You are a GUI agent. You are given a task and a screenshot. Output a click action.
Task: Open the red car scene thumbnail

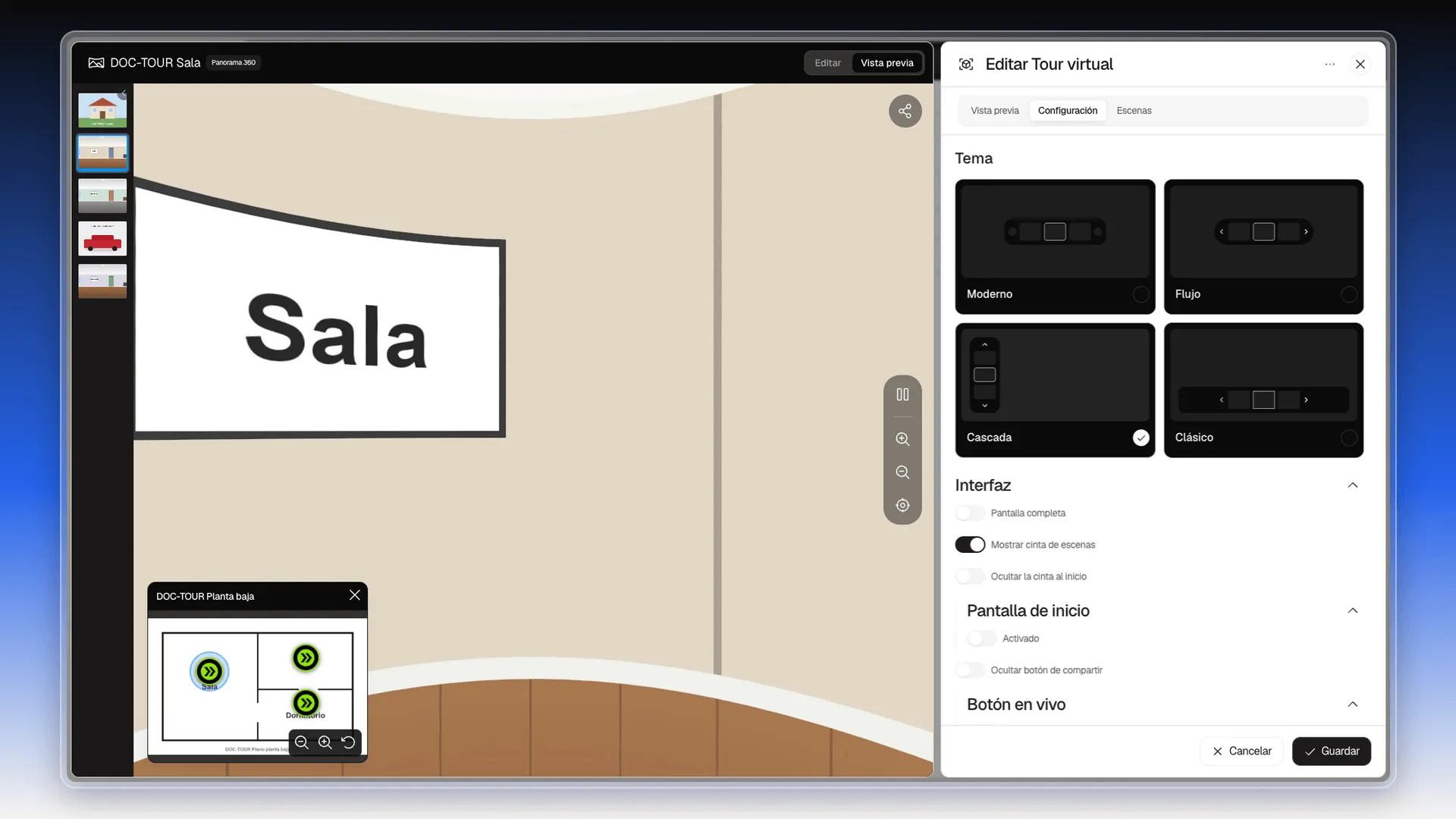102,238
